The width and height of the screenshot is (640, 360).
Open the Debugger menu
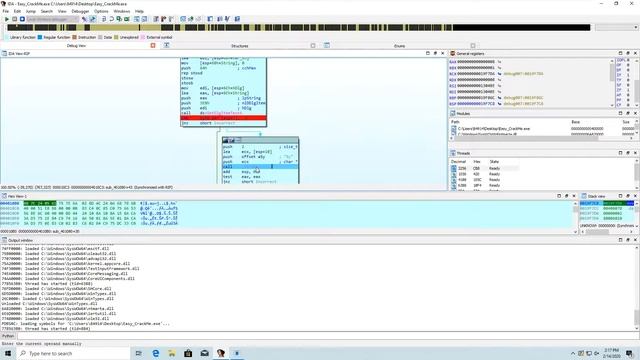80,11
